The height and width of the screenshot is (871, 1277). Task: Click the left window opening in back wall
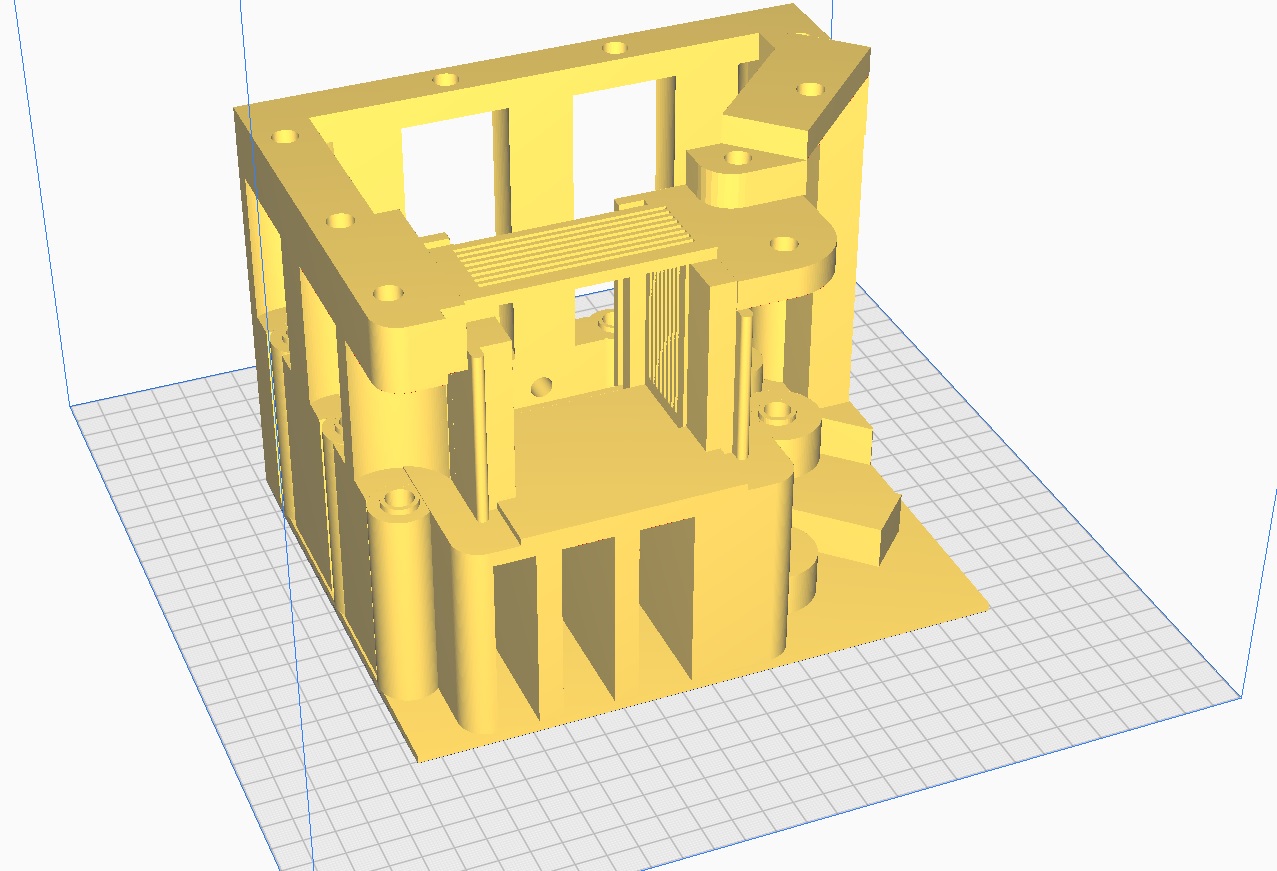(x=445, y=165)
